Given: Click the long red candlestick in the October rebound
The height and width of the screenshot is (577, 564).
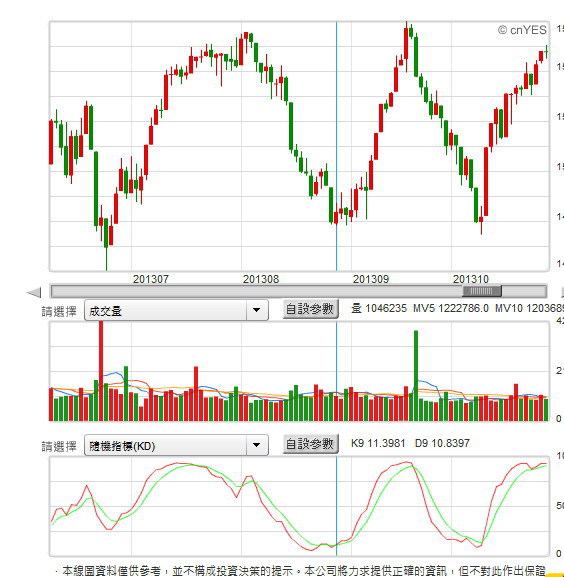Looking at the screenshot, I should 486,181.
